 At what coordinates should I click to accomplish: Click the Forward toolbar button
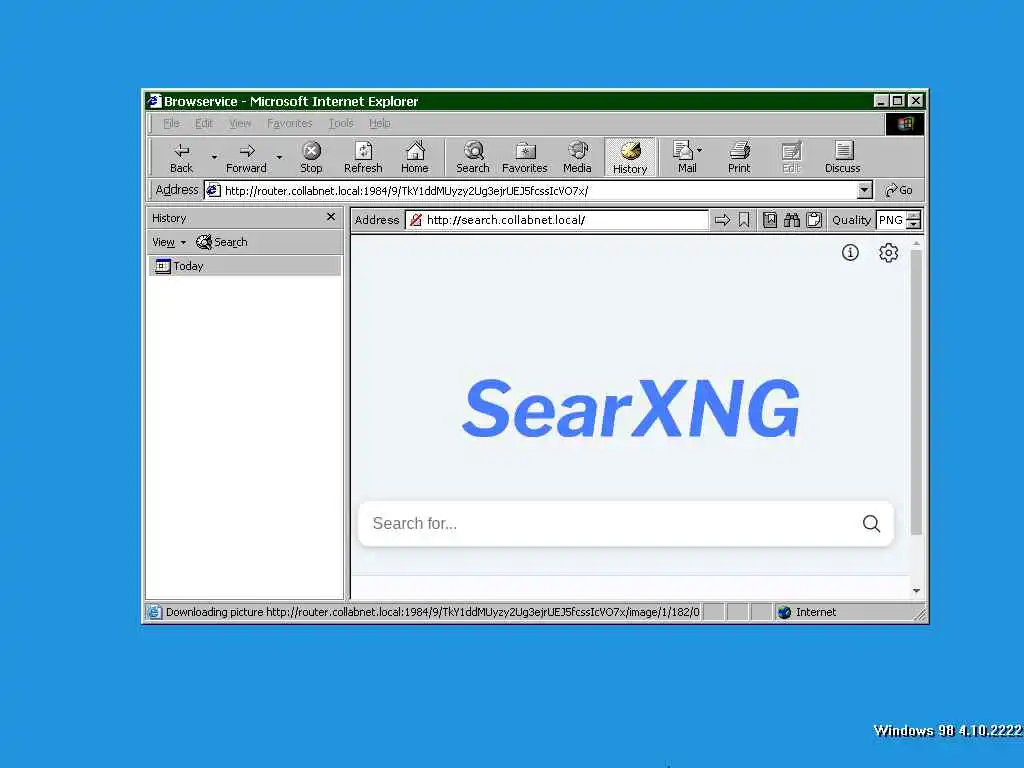[246, 158]
